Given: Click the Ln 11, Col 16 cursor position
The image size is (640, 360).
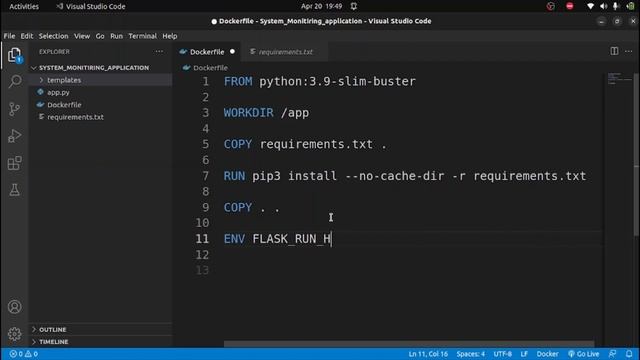Looking at the screenshot, I should point(428,354).
